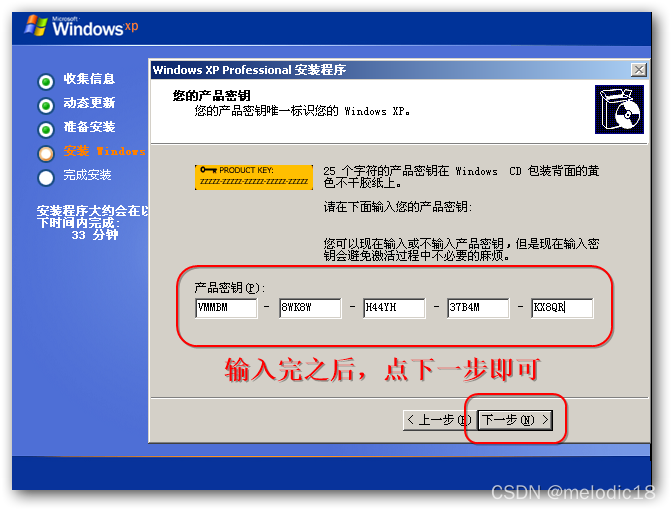
Task: Select the second key field 8WK8W
Action: pos(310,308)
